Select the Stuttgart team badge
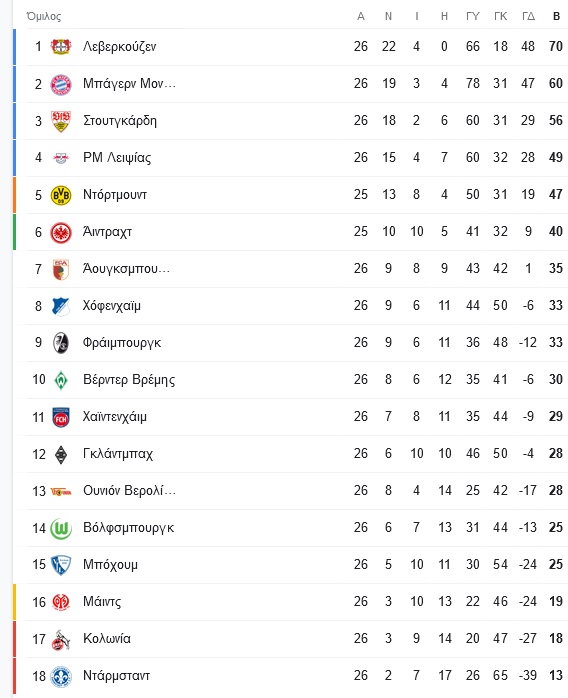 click(x=61, y=121)
